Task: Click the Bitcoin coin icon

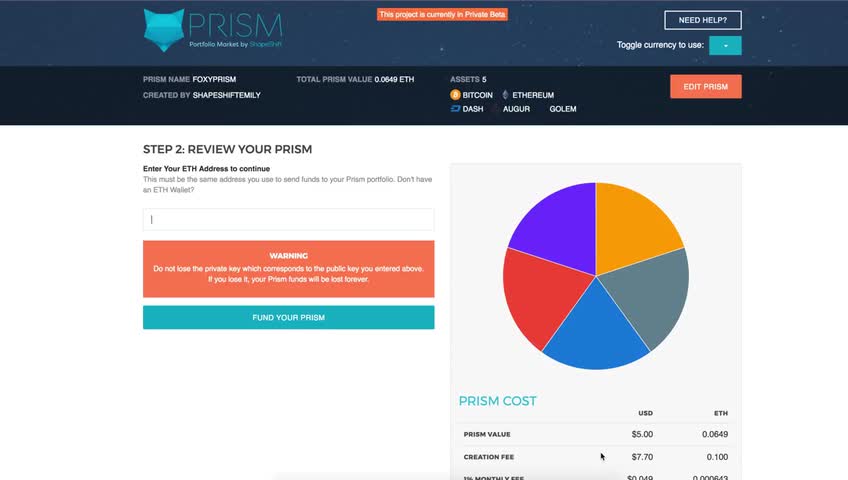Action: 455,95
